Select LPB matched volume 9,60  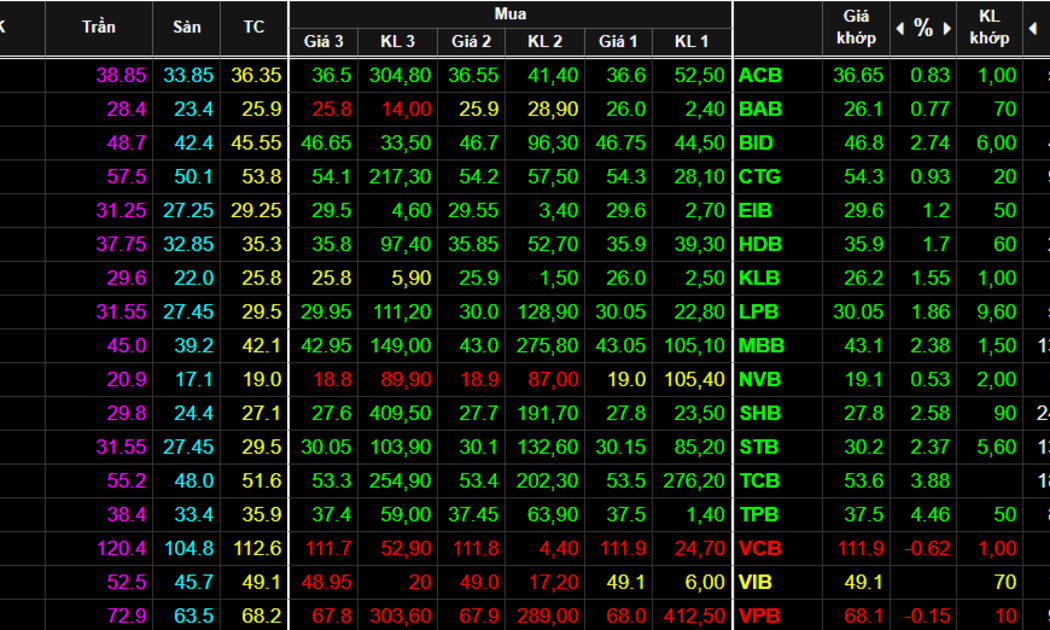tap(996, 312)
